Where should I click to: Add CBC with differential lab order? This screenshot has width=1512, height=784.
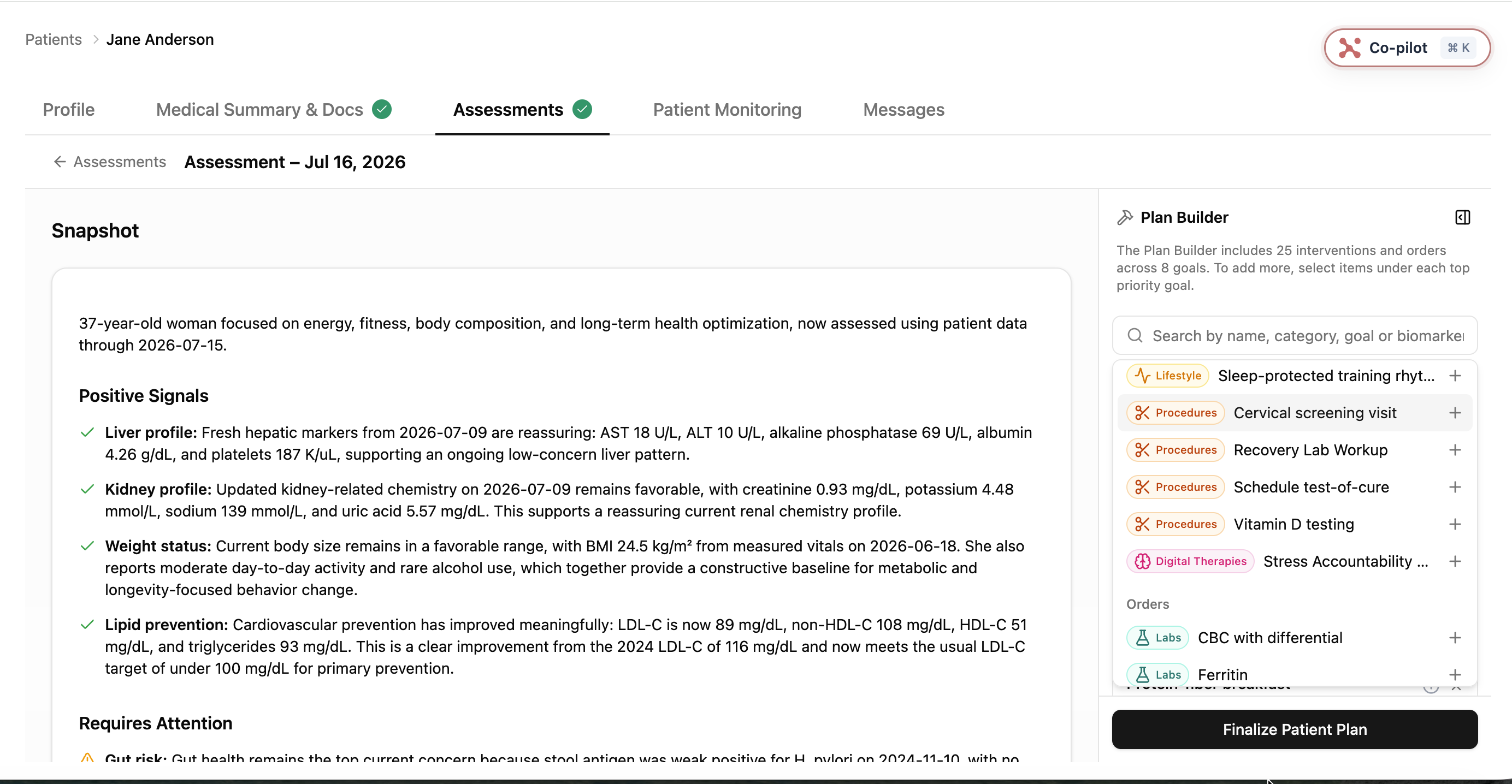pos(1455,638)
